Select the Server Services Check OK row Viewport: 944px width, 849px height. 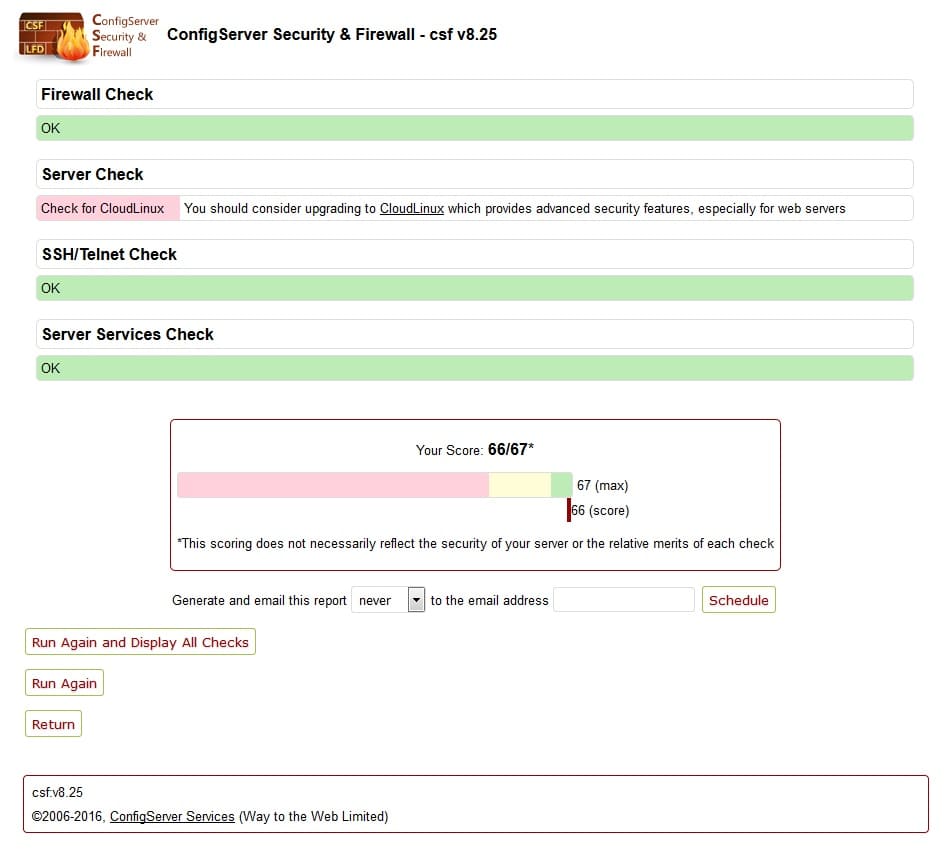[x=474, y=368]
